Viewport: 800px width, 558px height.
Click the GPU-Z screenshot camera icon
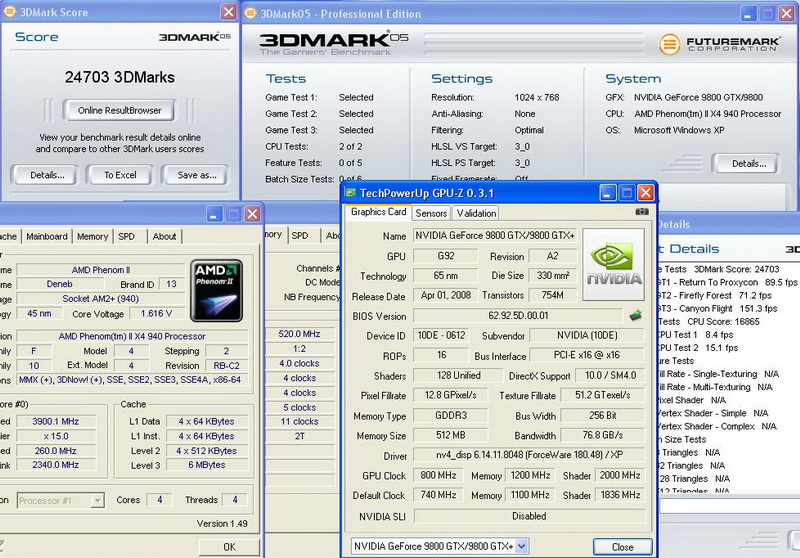click(x=642, y=211)
